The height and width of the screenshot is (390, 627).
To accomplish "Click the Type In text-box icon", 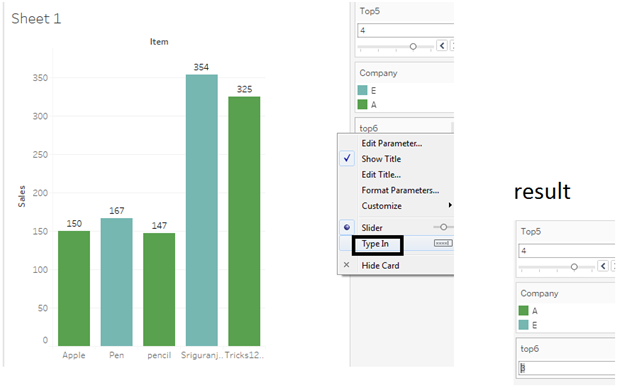I will tap(443, 243).
